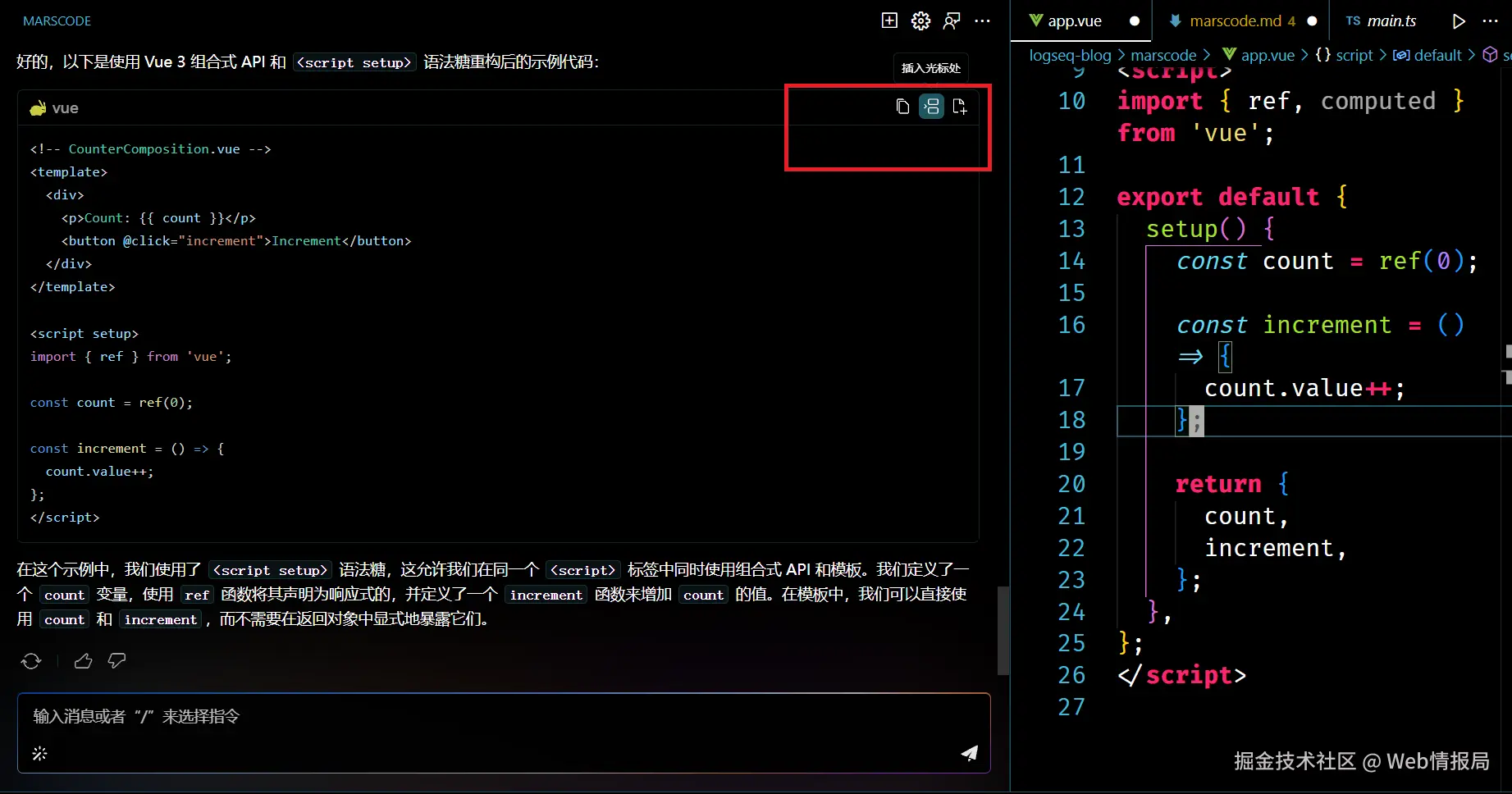The image size is (1512, 794).
Task: Open the app.vue breadcrumb
Action: [1258, 55]
